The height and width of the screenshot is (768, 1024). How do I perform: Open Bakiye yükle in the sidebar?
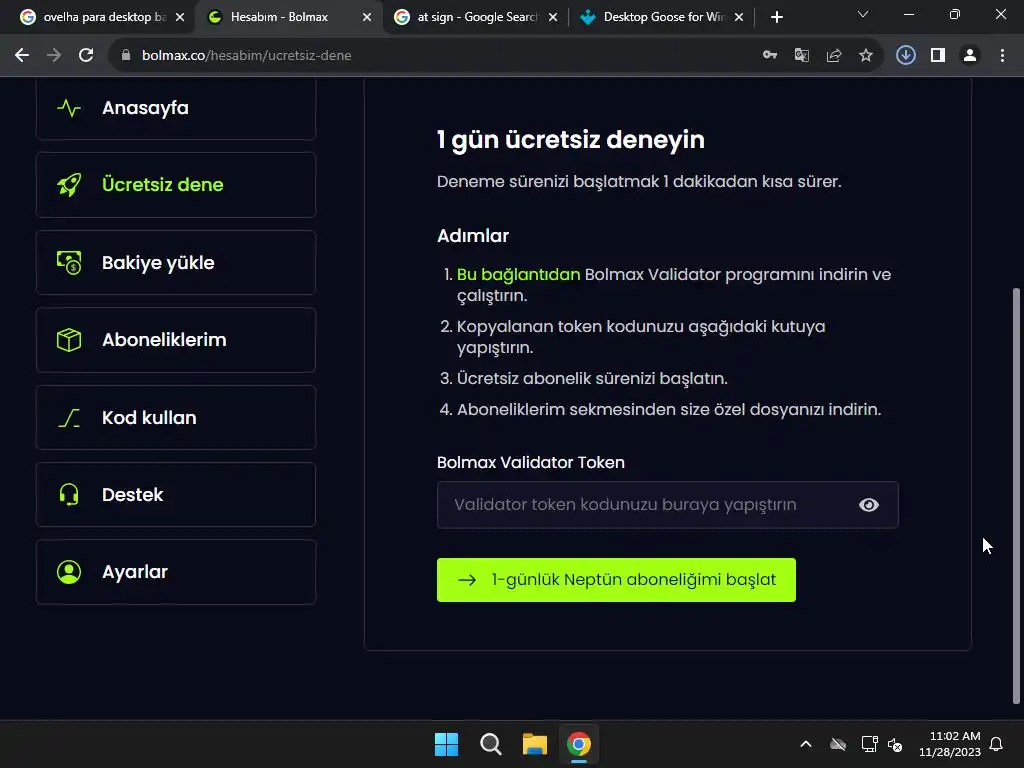[x=176, y=263]
